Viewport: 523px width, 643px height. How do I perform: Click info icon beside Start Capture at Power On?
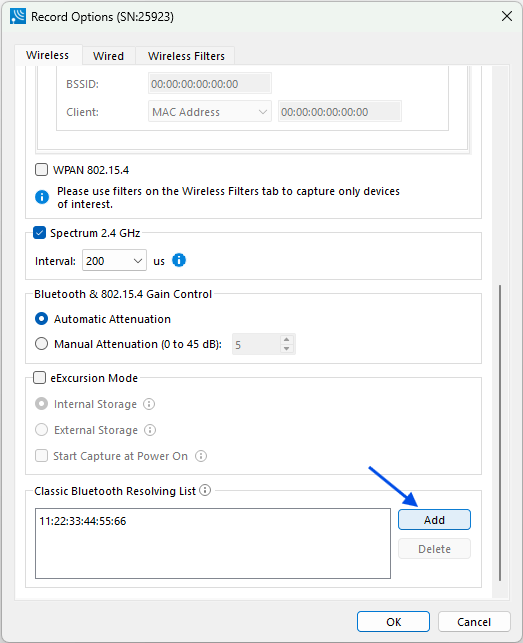201,456
